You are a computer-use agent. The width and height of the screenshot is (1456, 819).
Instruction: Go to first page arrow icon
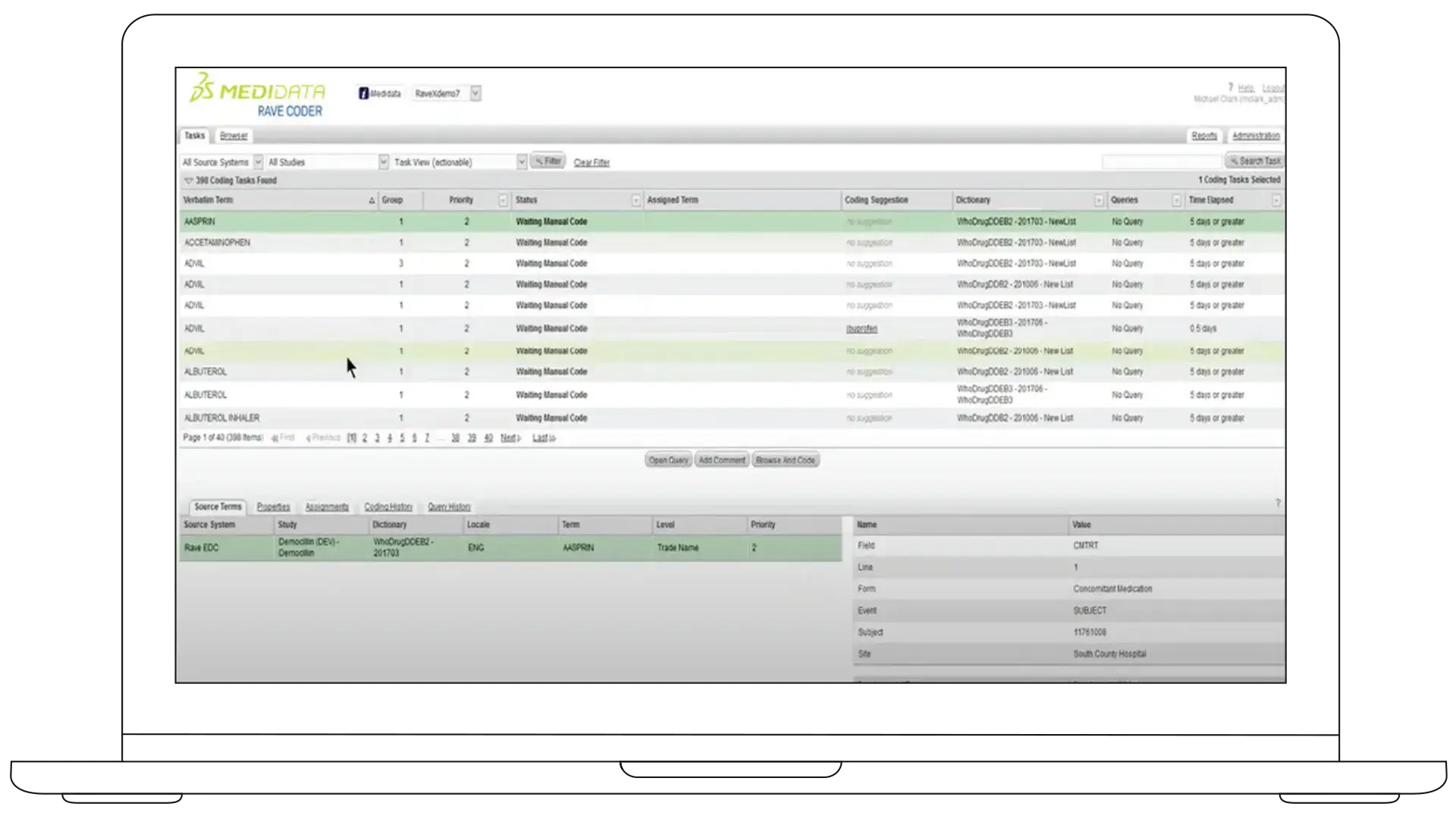click(x=275, y=438)
